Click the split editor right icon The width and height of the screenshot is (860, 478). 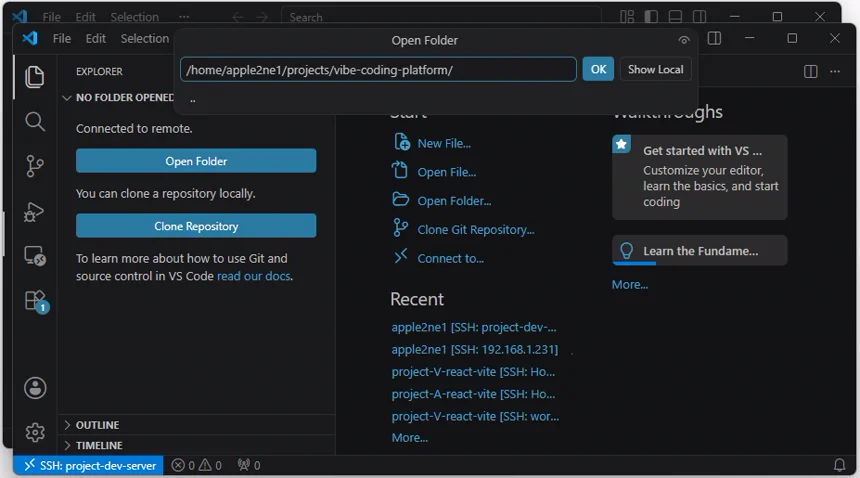click(811, 71)
